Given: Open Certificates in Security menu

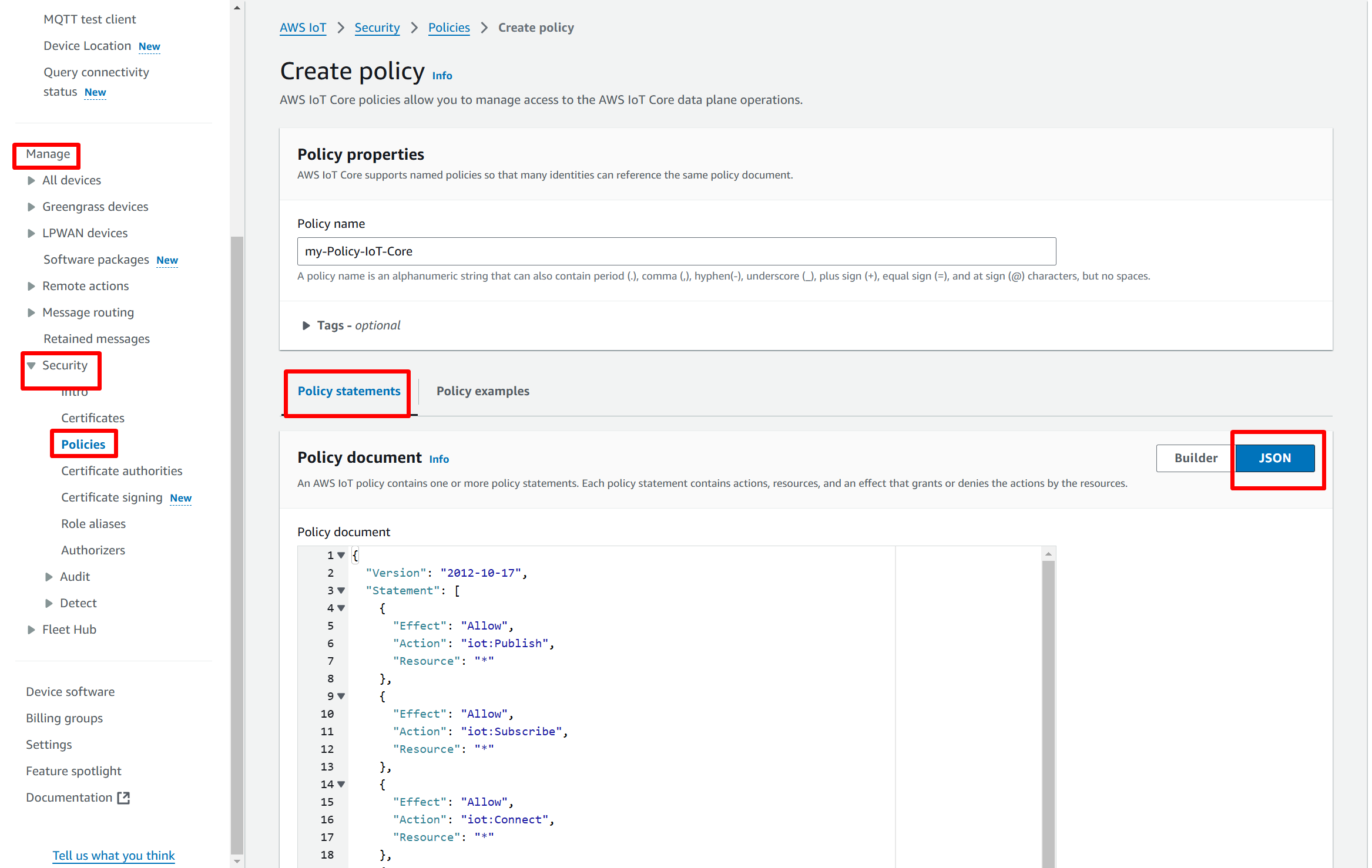Looking at the screenshot, I should click(93, 418).
